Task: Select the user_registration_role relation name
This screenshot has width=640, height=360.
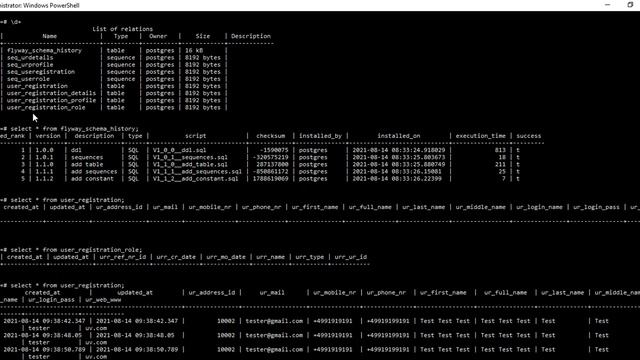Action: [46, 107]
